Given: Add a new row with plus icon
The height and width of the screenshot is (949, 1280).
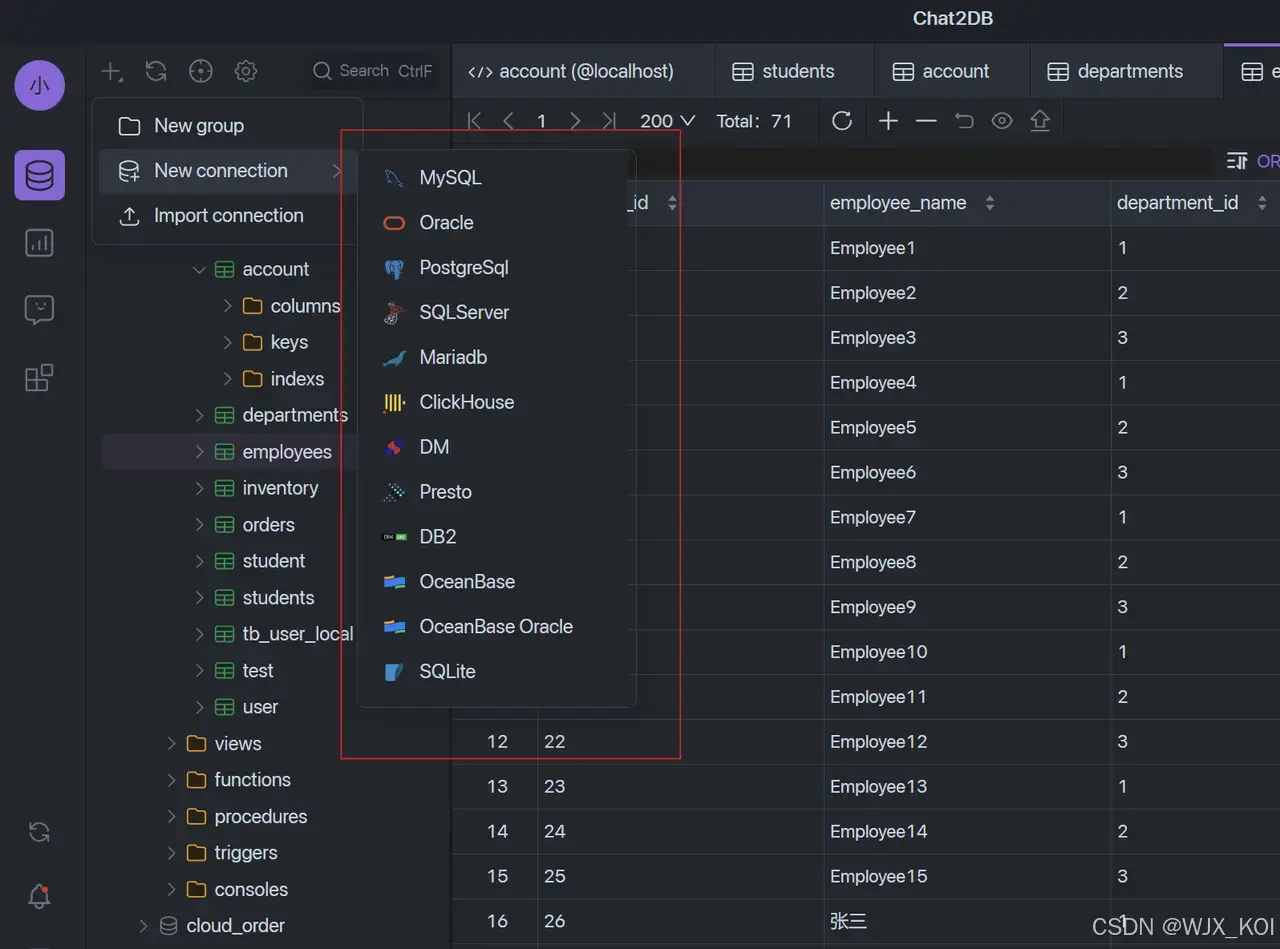Looking at the screenshot, I should click(888, 121).
